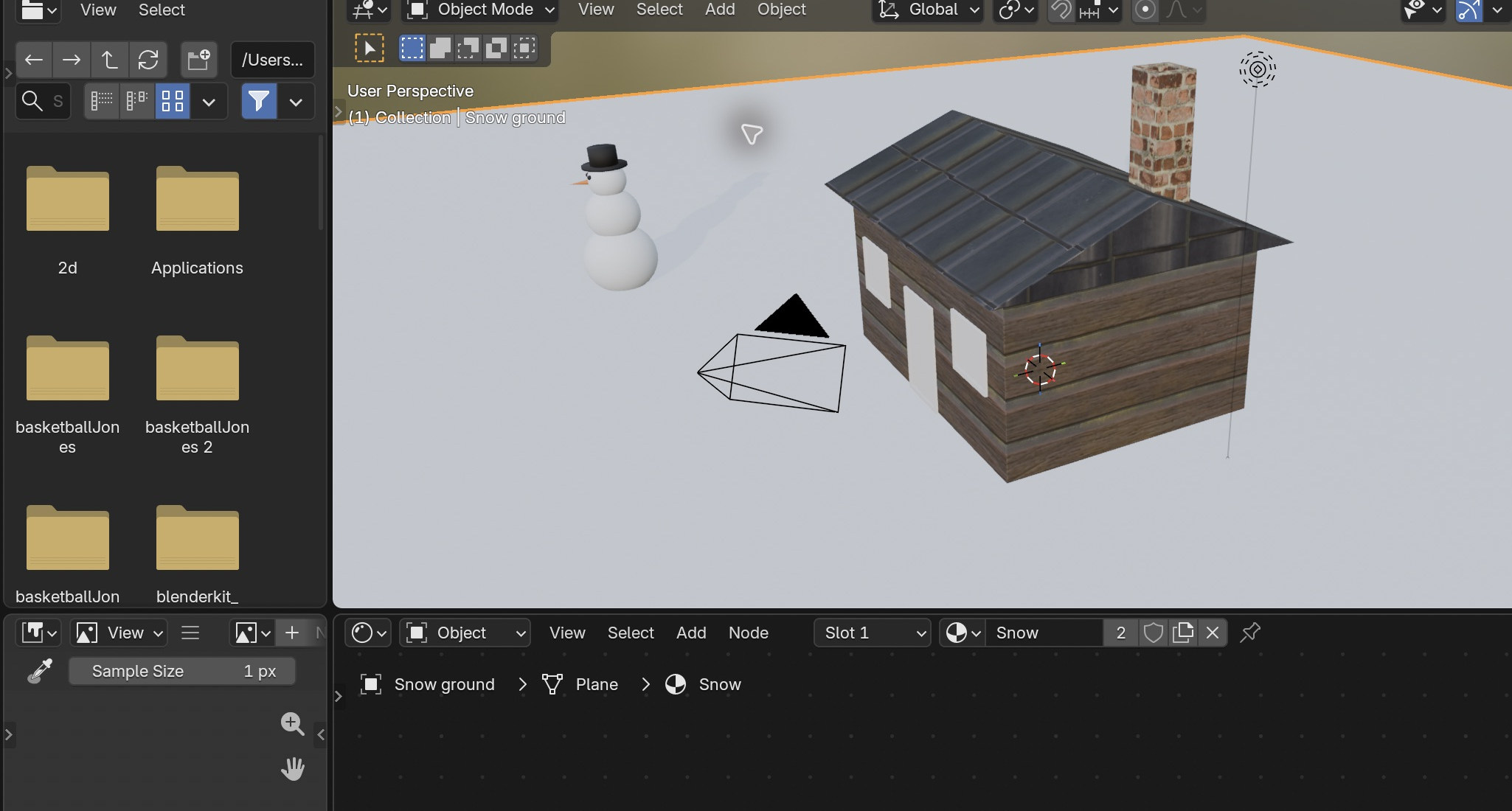The height and width of the screenshot is (811, 1512).
Task: Open the file browser Select menu
Action: 162,10
